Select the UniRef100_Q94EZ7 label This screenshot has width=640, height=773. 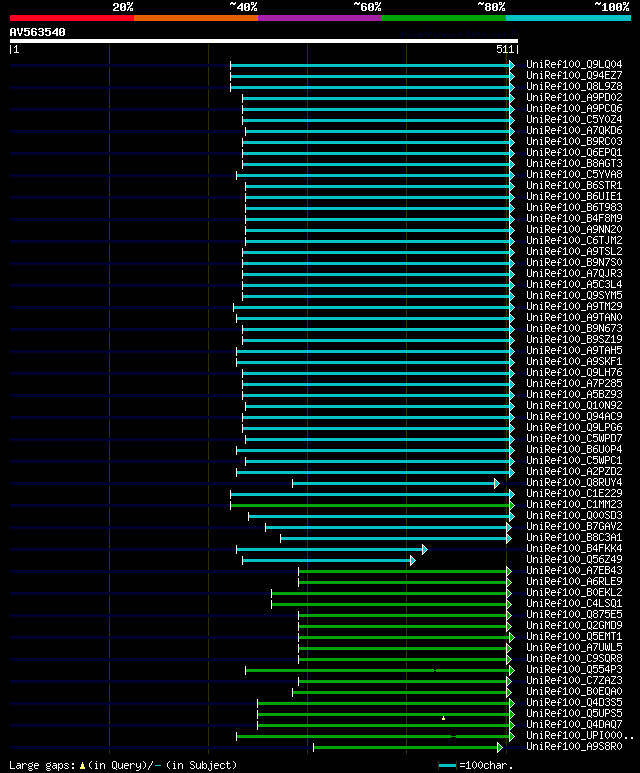(574, 75)
